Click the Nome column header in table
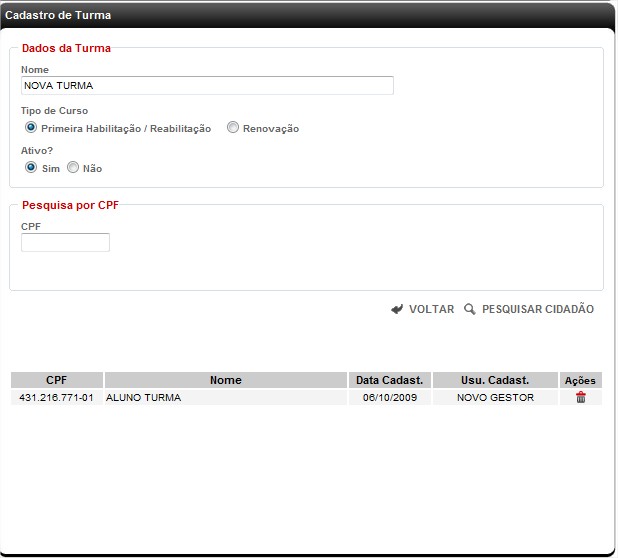 pyautogui.click(x=225, y=380)
